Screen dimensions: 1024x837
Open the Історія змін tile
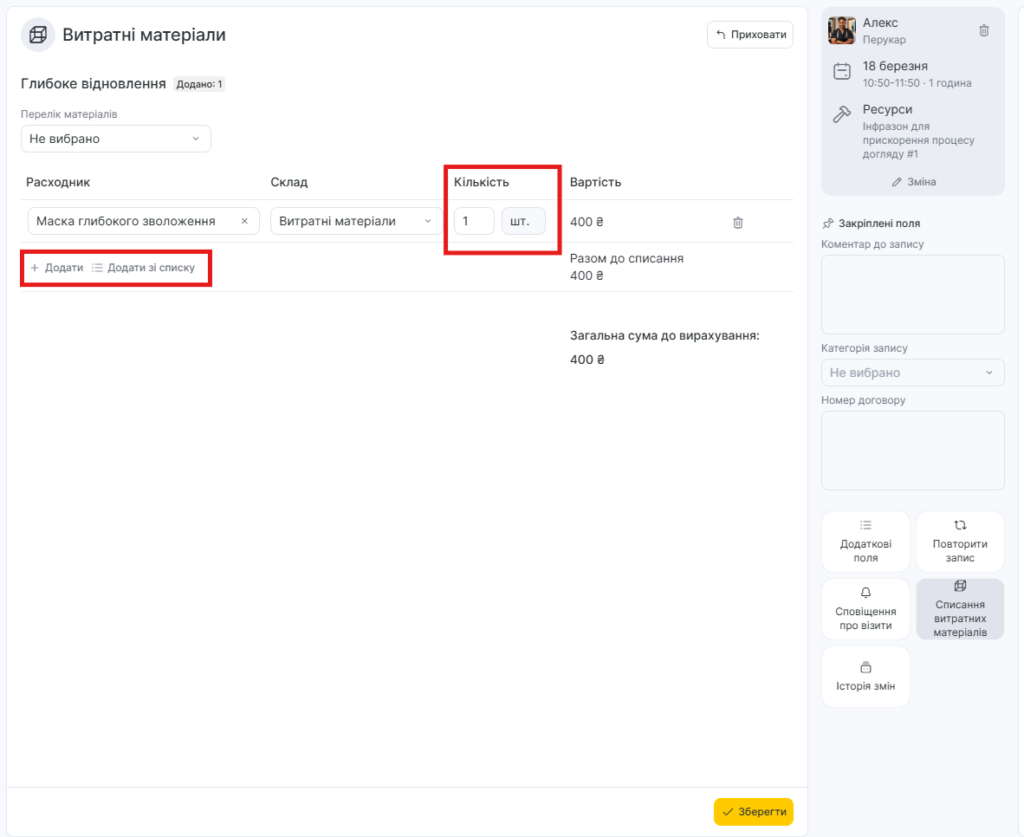[x=865, y=677]
